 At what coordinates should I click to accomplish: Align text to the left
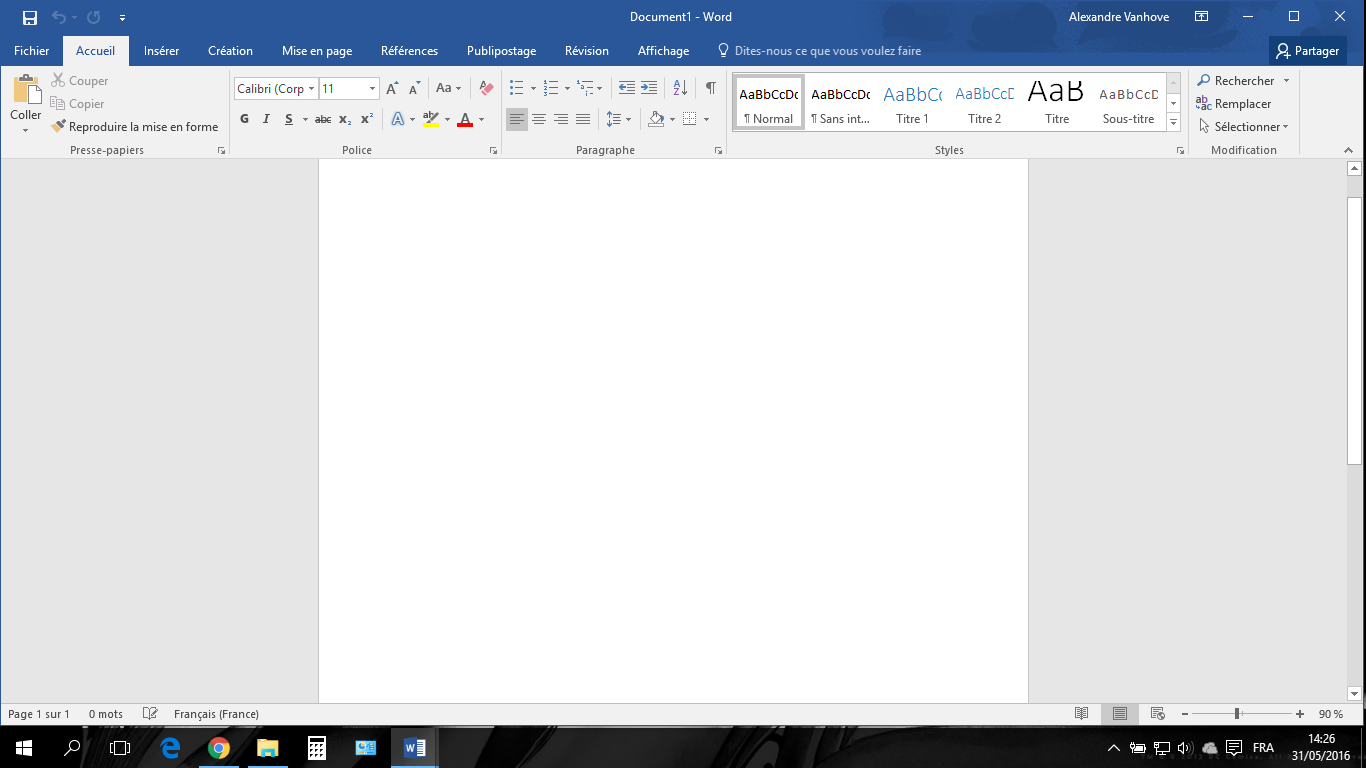(517, 119)
